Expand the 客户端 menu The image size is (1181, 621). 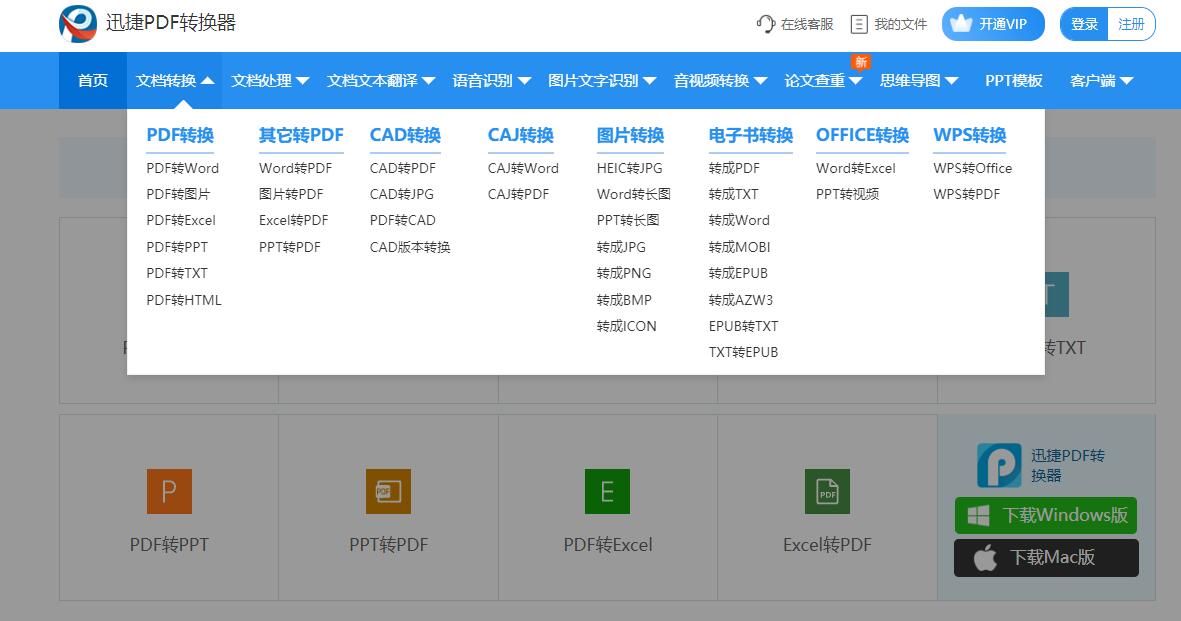click(x=1101, y=81)
